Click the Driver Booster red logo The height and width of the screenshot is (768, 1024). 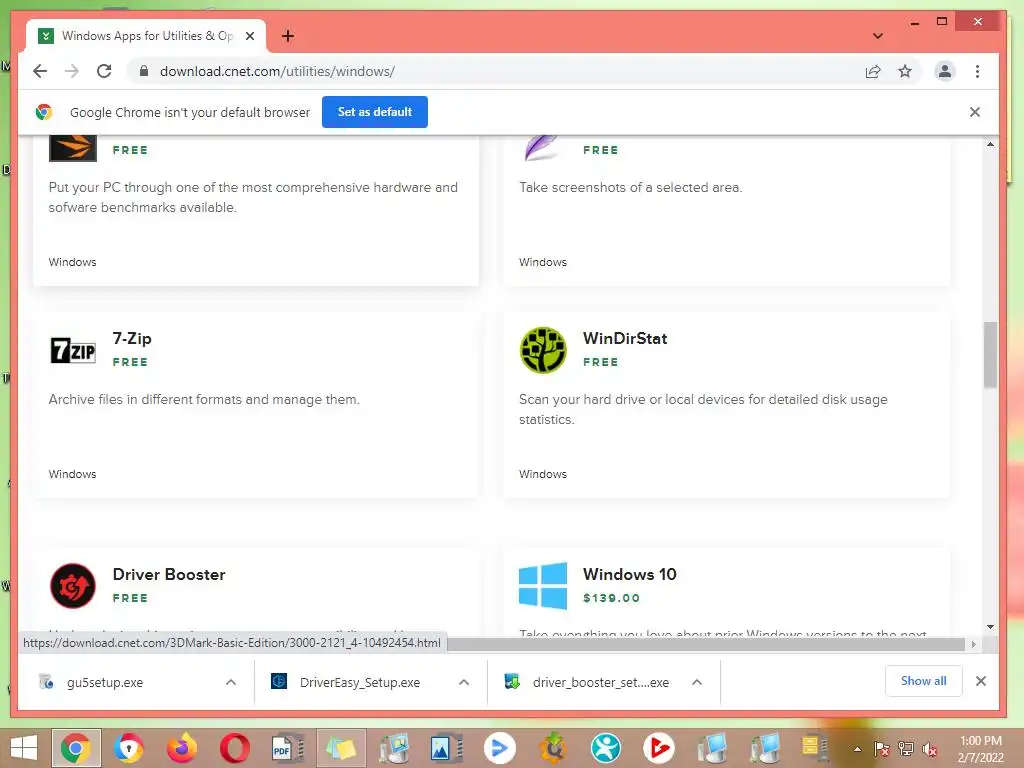pos(72,586)
